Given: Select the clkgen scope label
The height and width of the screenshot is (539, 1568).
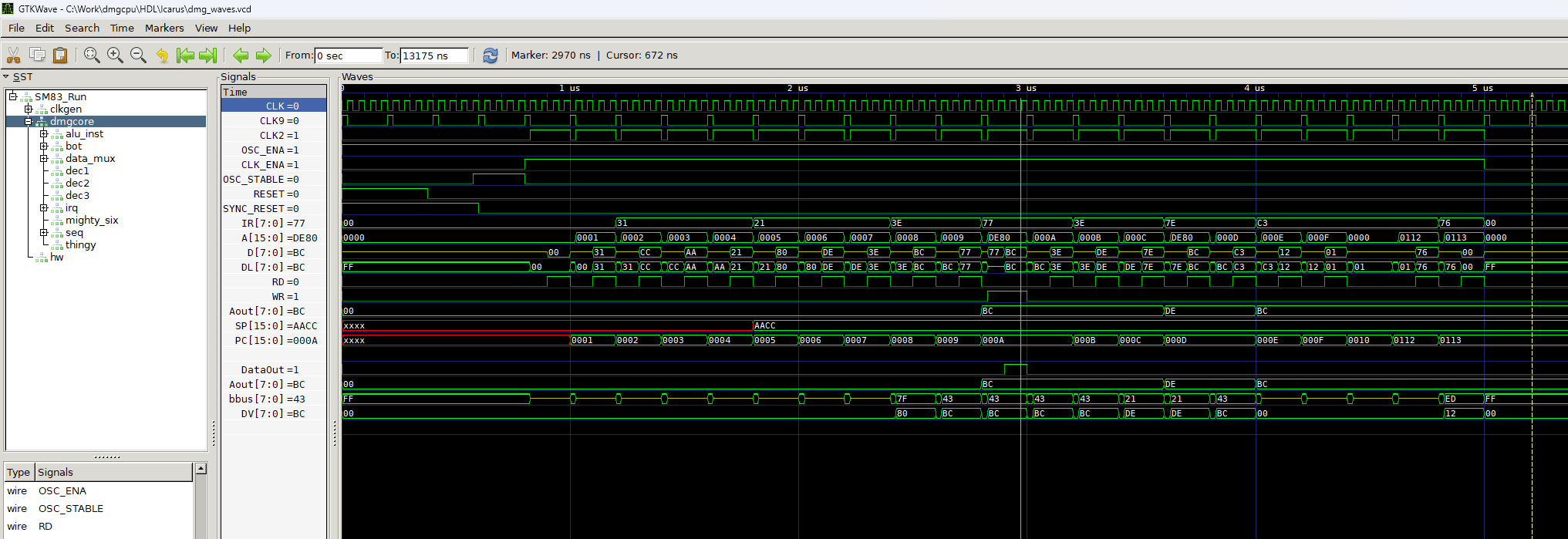Looking at the screenshot, I should pos(66,109).
